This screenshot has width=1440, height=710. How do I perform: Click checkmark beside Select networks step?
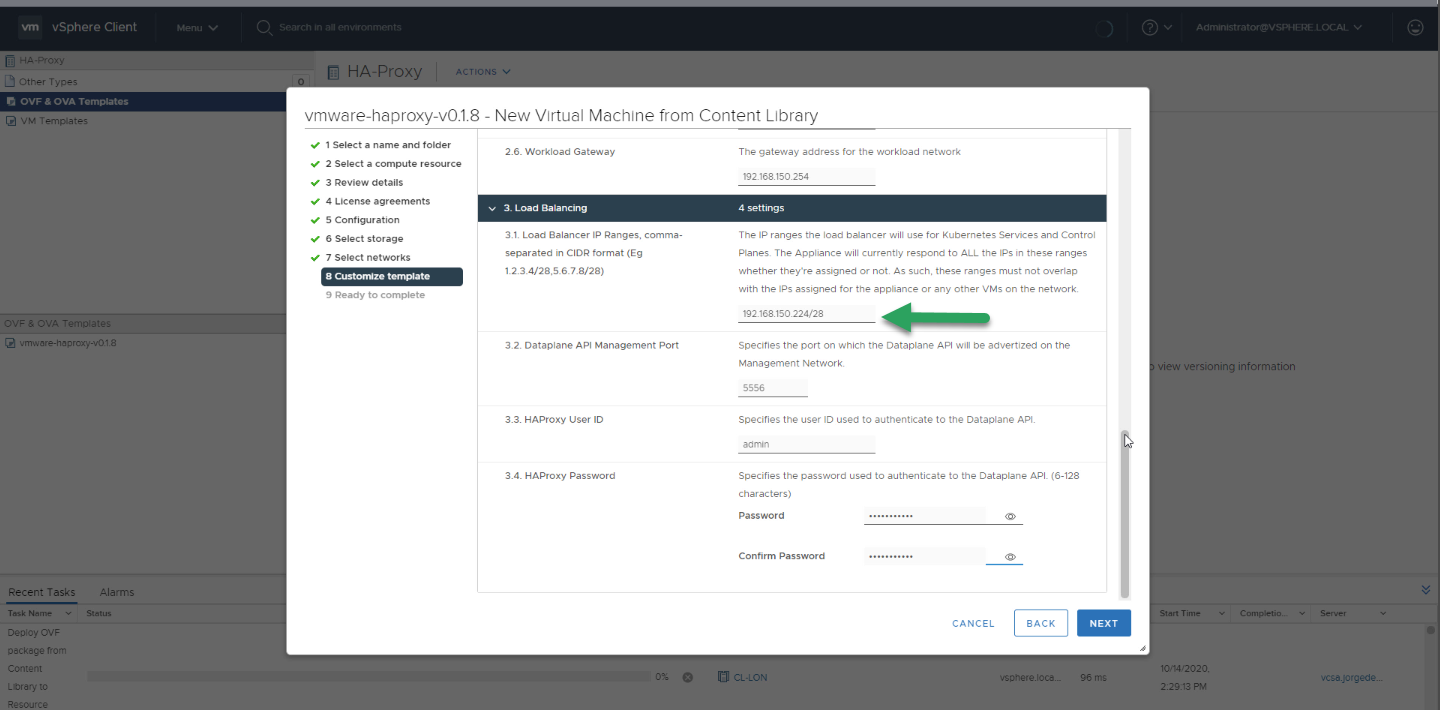point(315,258)
